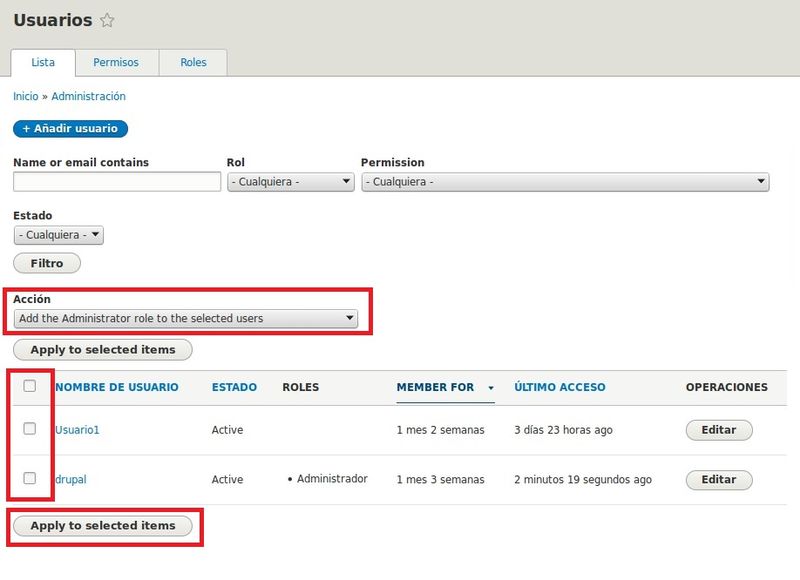Open the Lista tab
This screenshot has height=580, width=800.
[43, 62]
